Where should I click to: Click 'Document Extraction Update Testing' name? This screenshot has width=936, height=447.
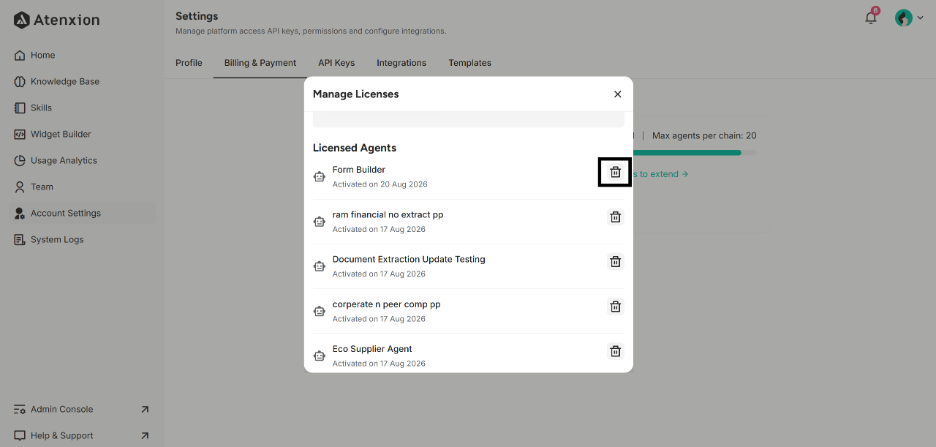pyautogui.click(x=409, y=259)
